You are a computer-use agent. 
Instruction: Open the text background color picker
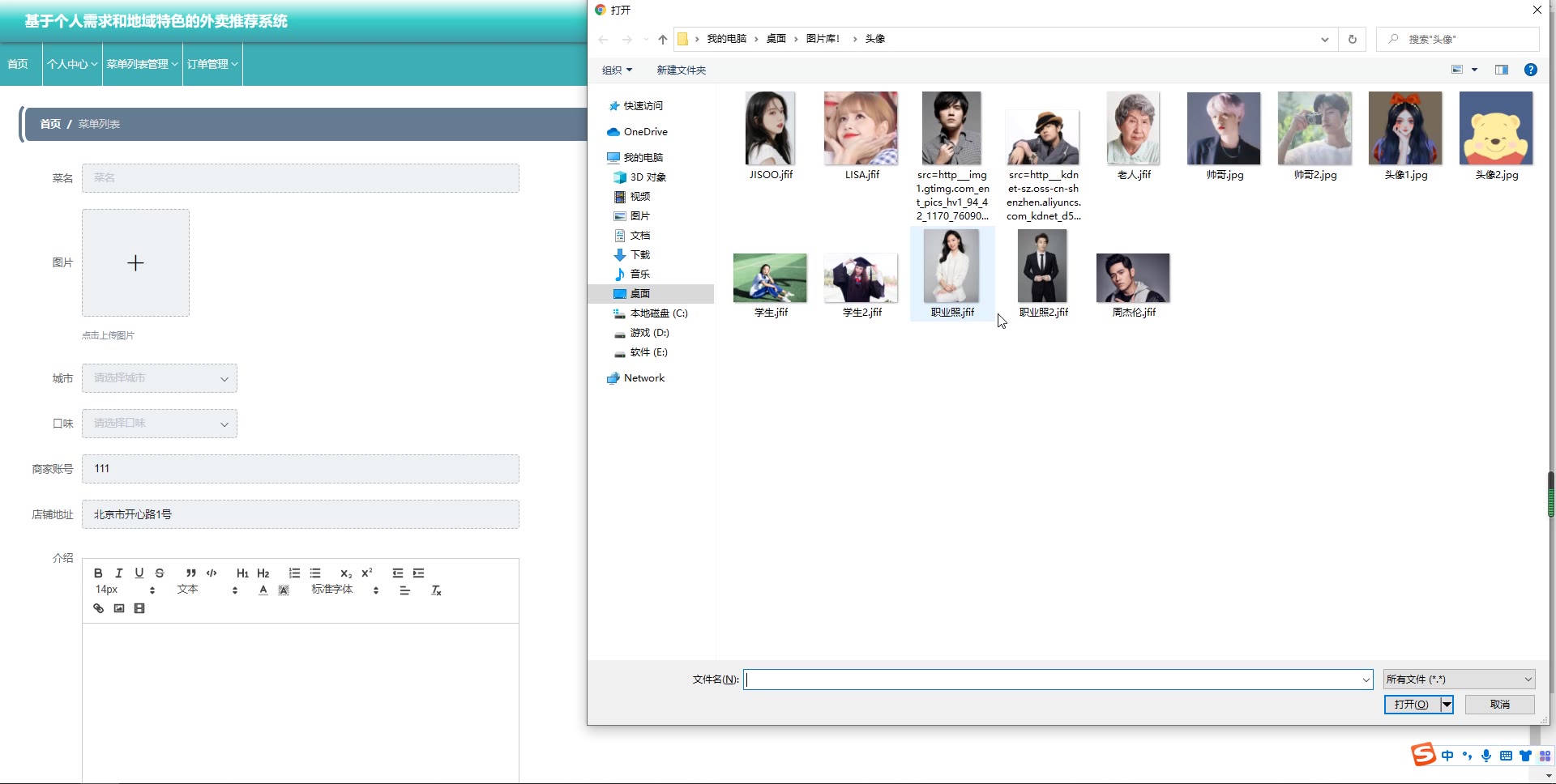[284, 590]
